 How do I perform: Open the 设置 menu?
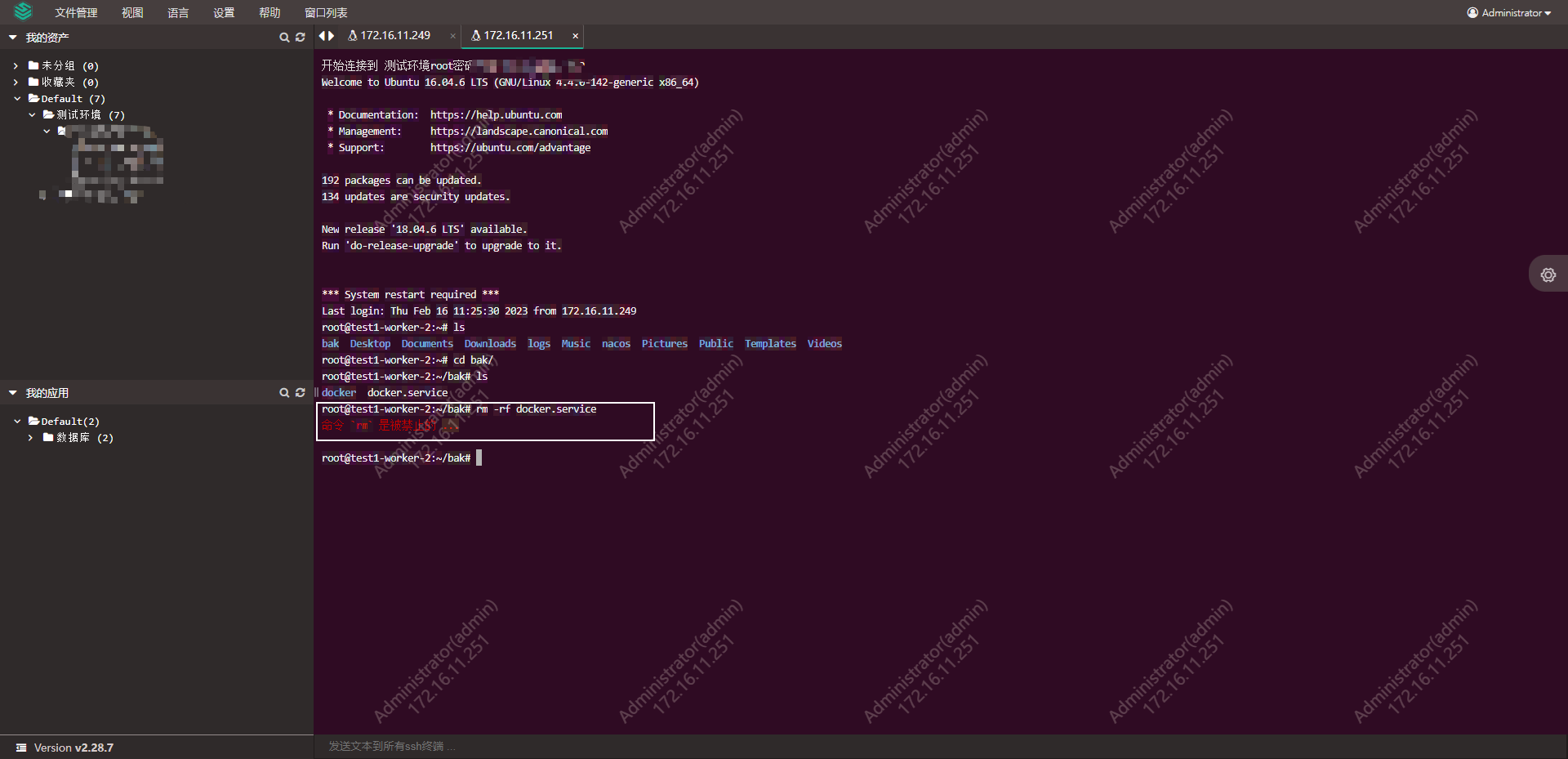223,12
